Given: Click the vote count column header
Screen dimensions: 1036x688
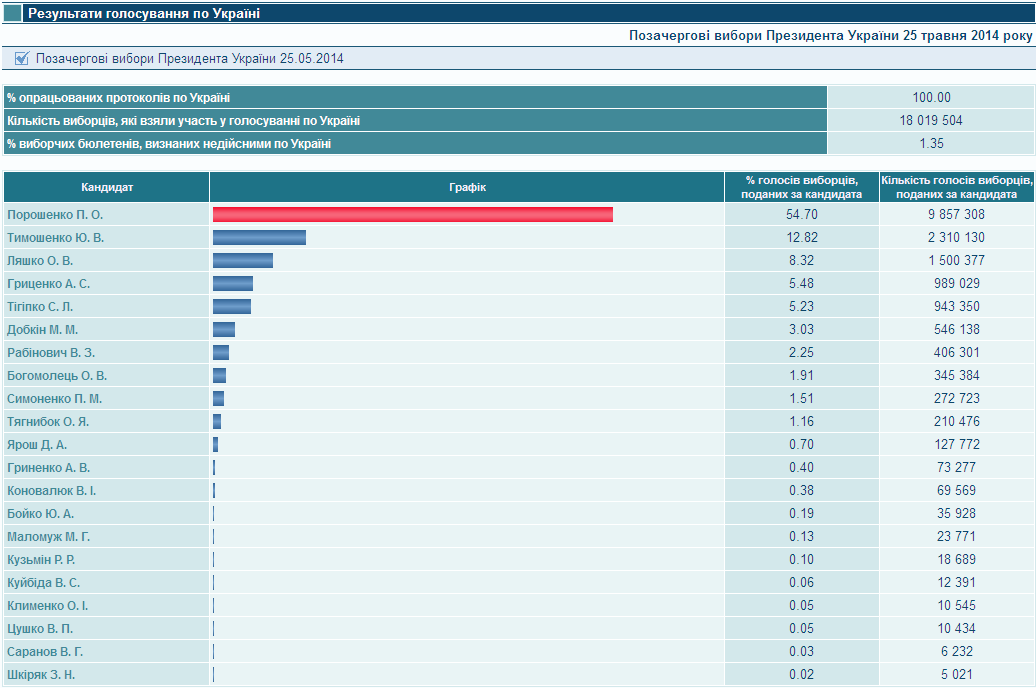Looking at the screenshot, I should point(956,187).
